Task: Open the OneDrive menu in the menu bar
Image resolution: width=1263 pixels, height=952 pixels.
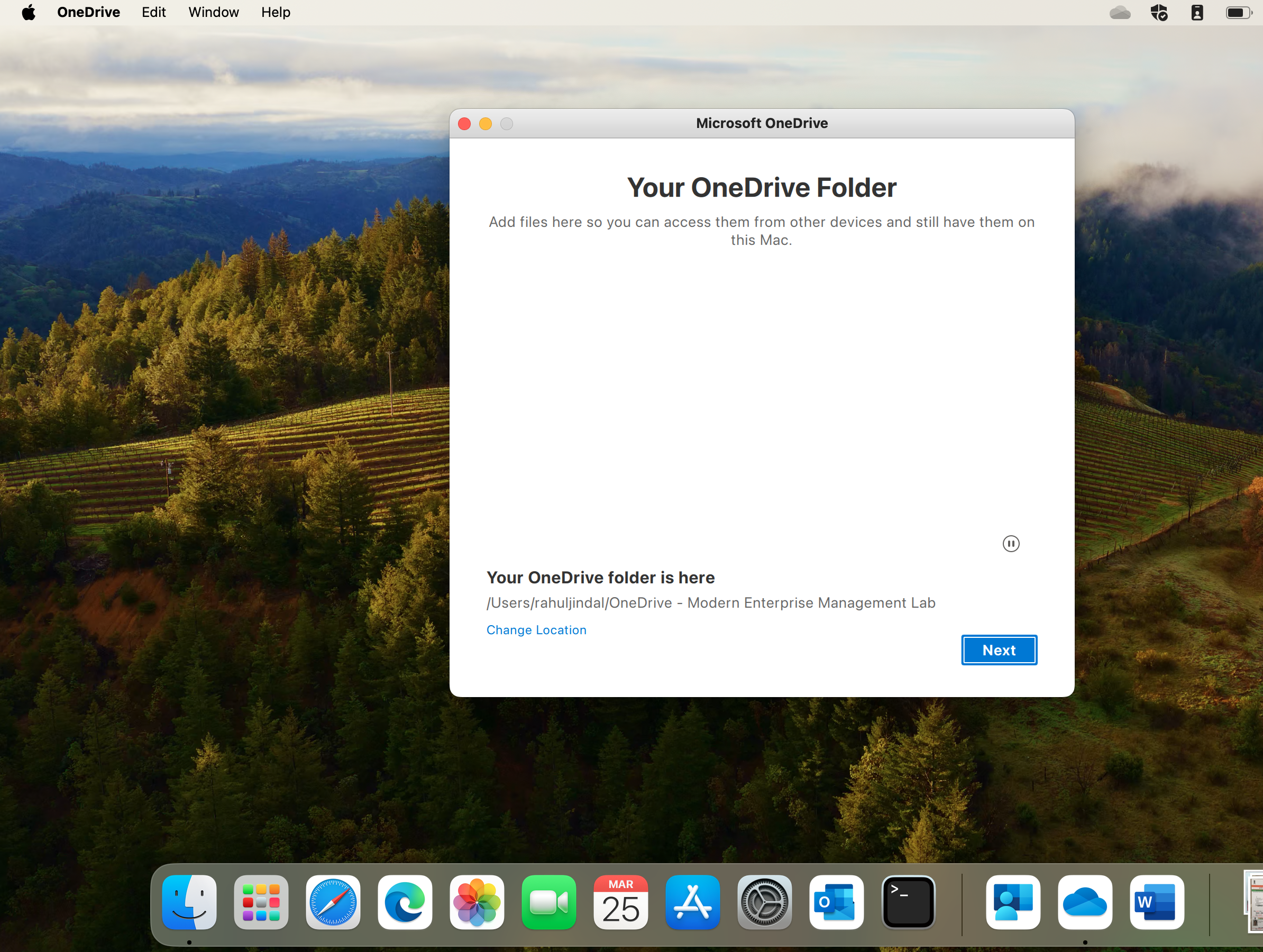Action: (88, 12)
